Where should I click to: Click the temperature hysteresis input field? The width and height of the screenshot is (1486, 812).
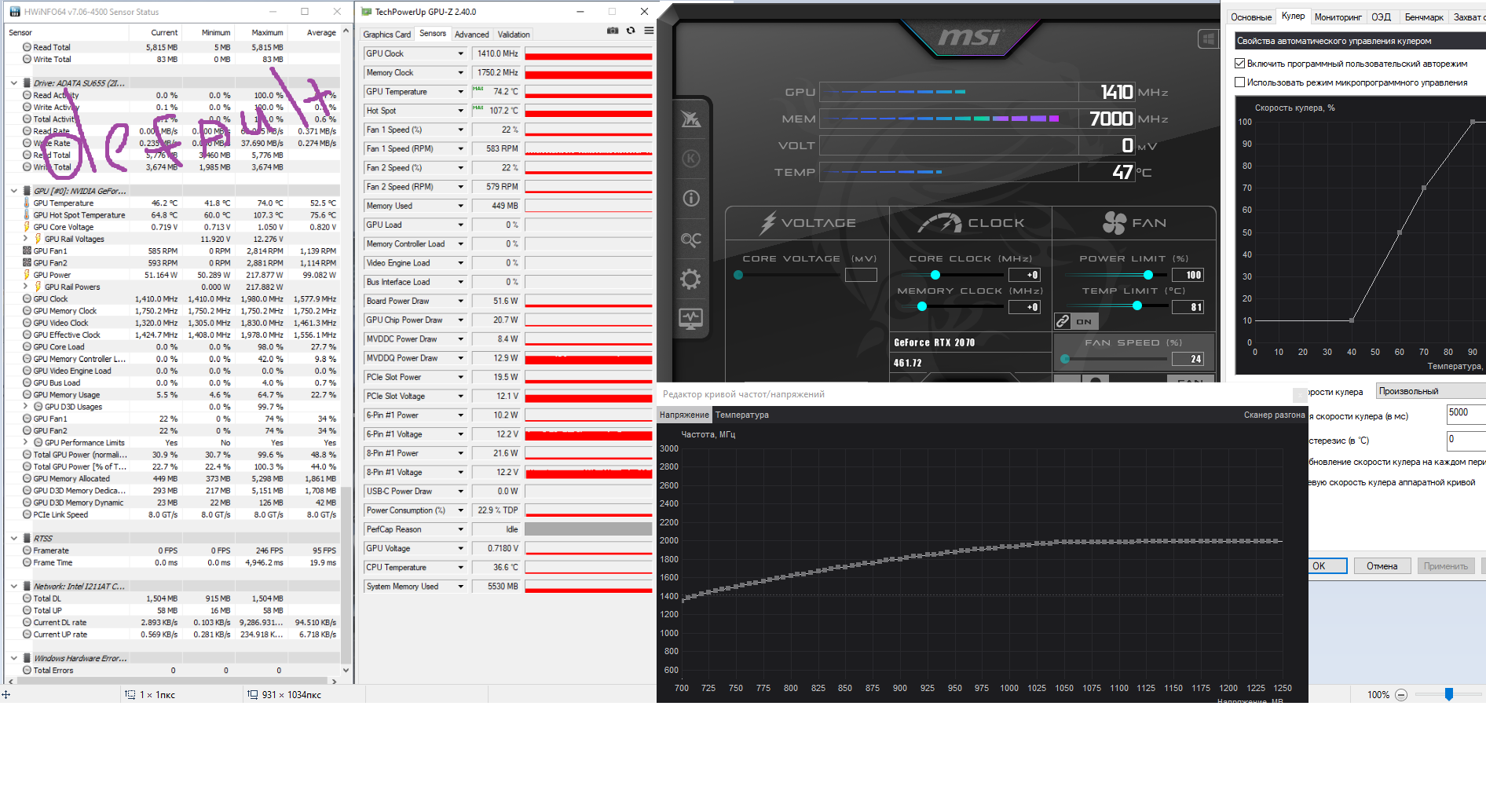pos(1466,441)
